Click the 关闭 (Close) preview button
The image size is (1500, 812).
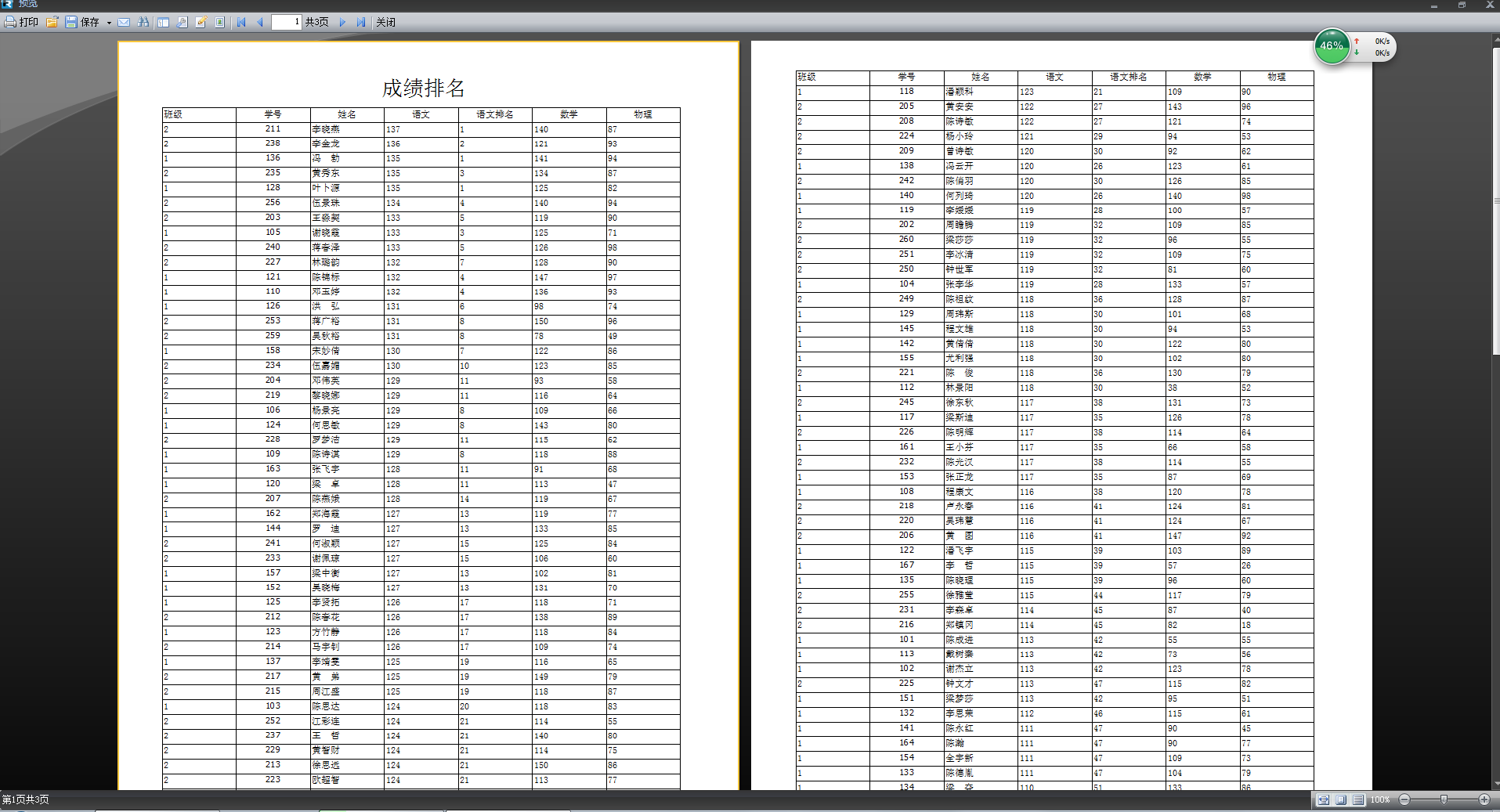pyautogui.click(x=385, y=22)
